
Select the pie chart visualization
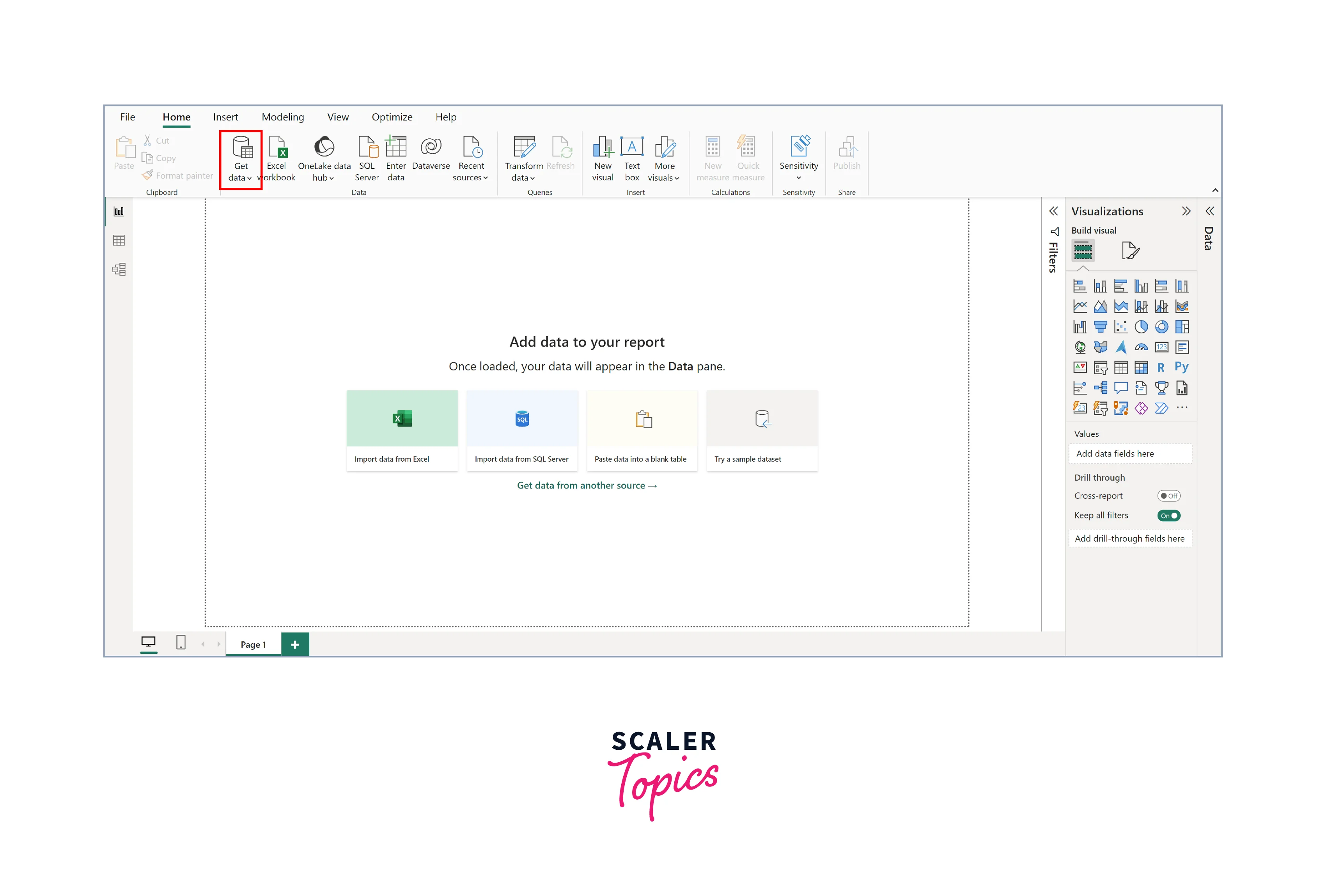click(1141, 327)
